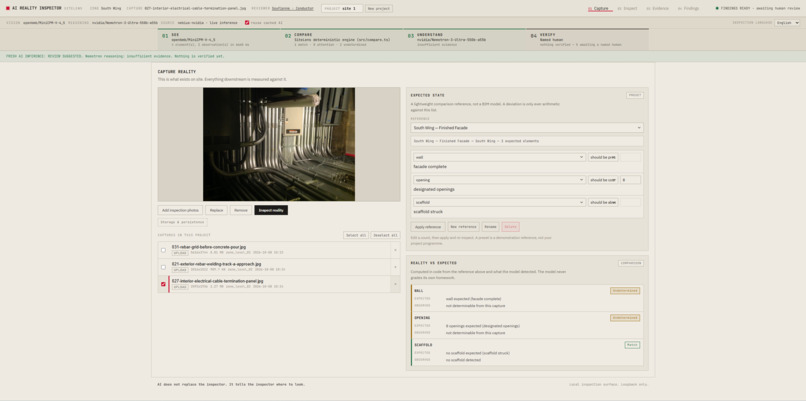
Task: Switch to the Findings tab
Action: pyautogui.click(x=688, y=8)
